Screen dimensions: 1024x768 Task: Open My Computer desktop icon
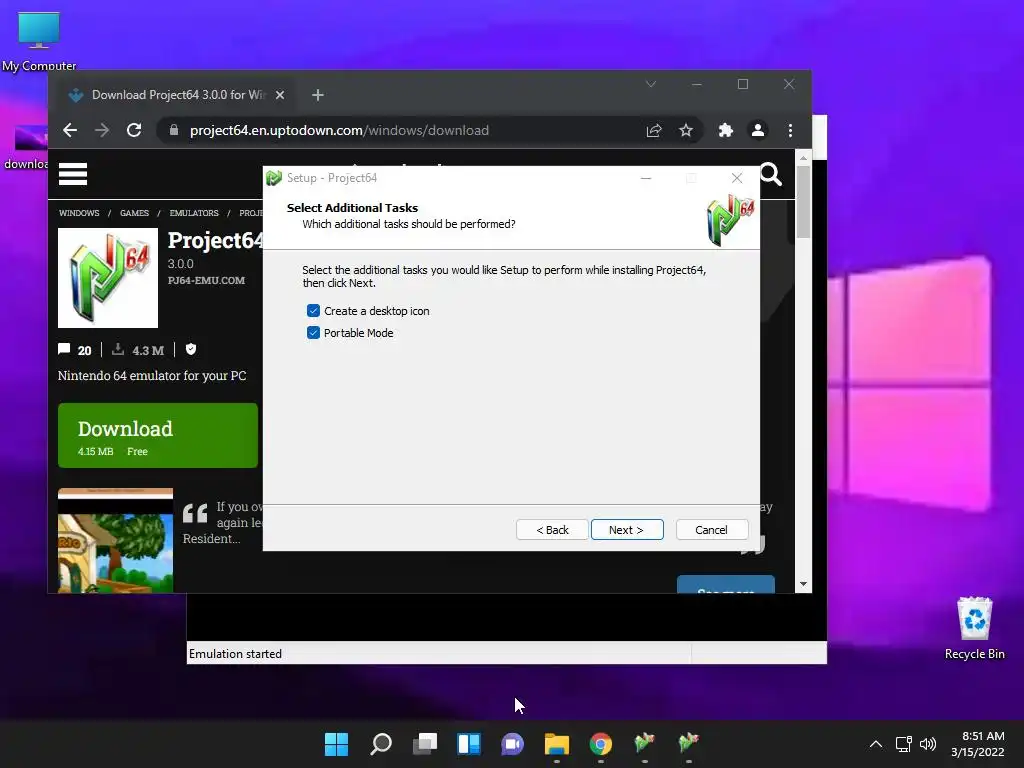tap(39, 40)
